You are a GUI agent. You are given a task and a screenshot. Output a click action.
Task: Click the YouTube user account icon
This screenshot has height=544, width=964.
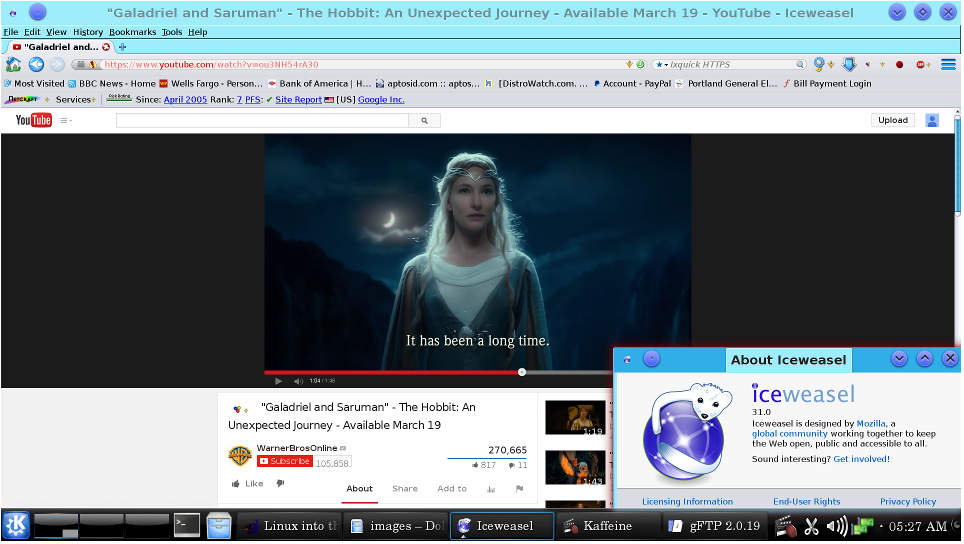tap(932, 120)
